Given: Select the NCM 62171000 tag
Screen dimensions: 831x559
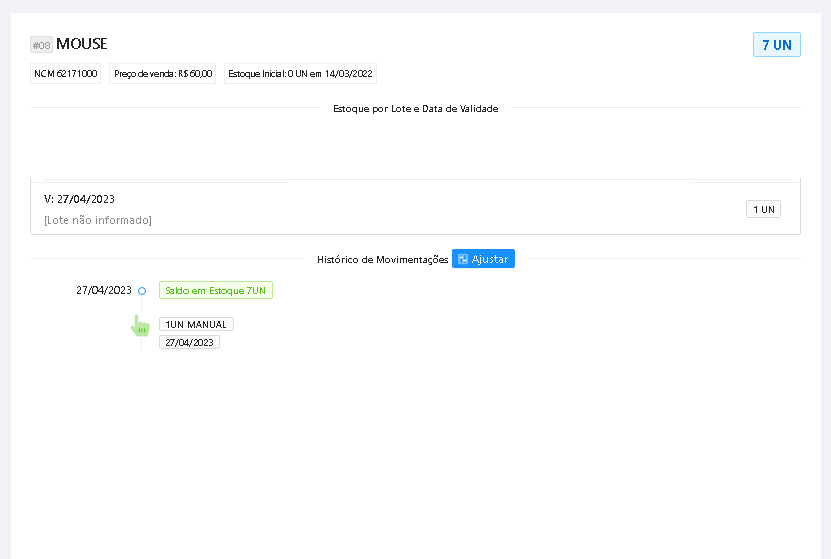Looking at the screenshot, I should (x=66, y=74).
